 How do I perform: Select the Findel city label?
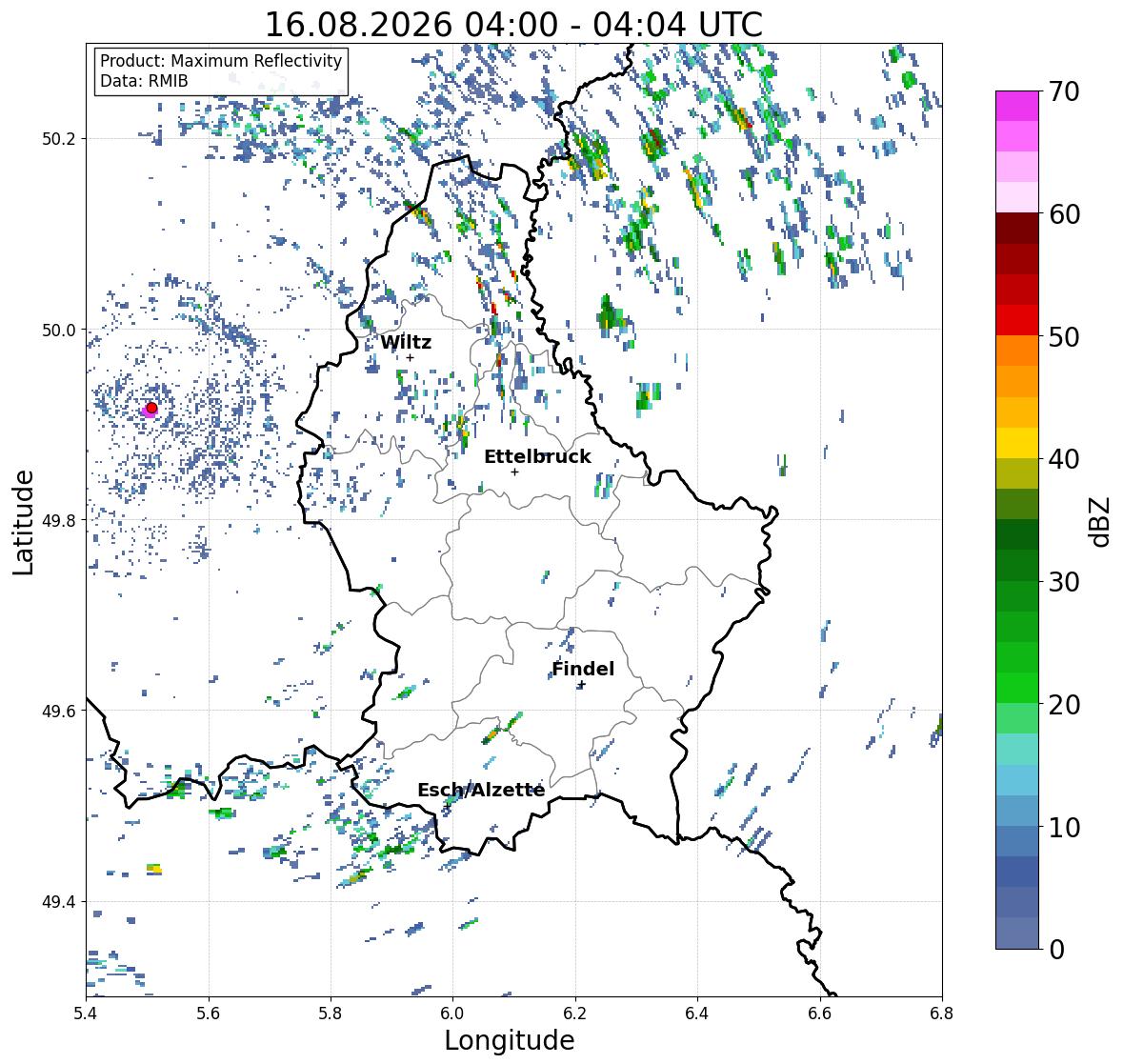[x=583, y=669]
